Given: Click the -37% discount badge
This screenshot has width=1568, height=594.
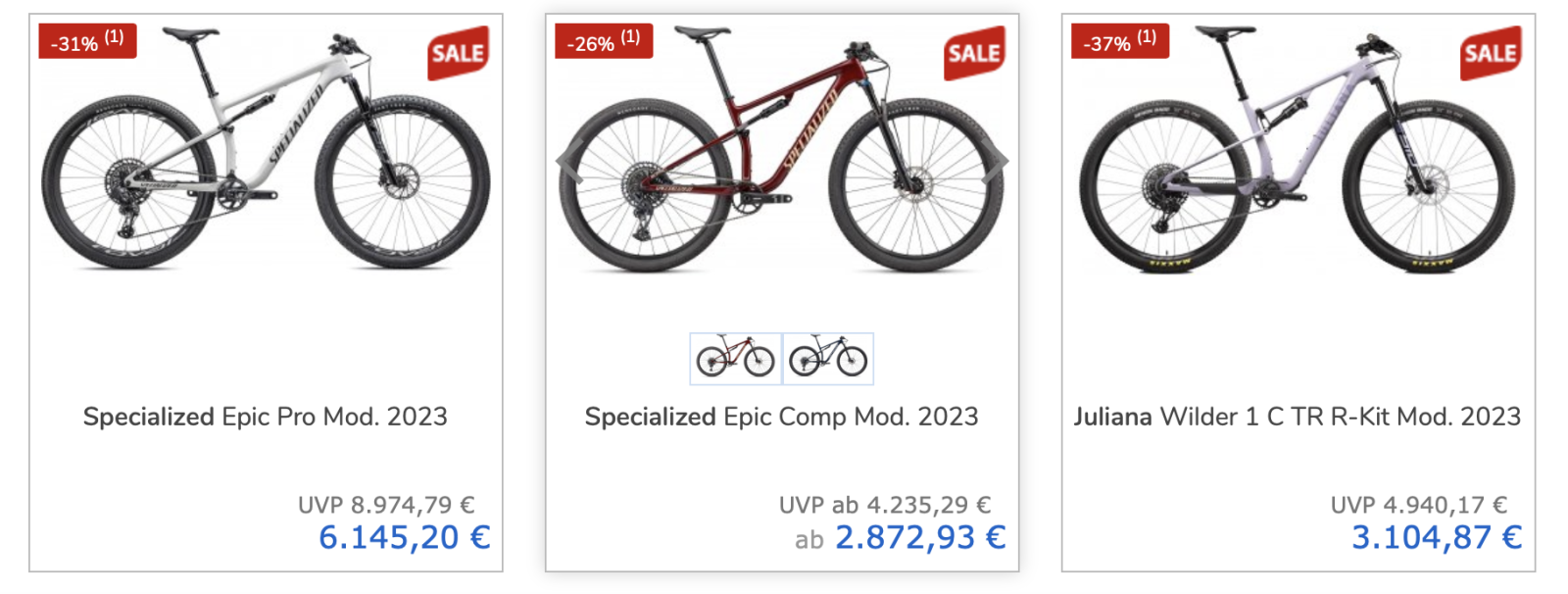Looking at the screenshot, I should tap(1119, 41).
